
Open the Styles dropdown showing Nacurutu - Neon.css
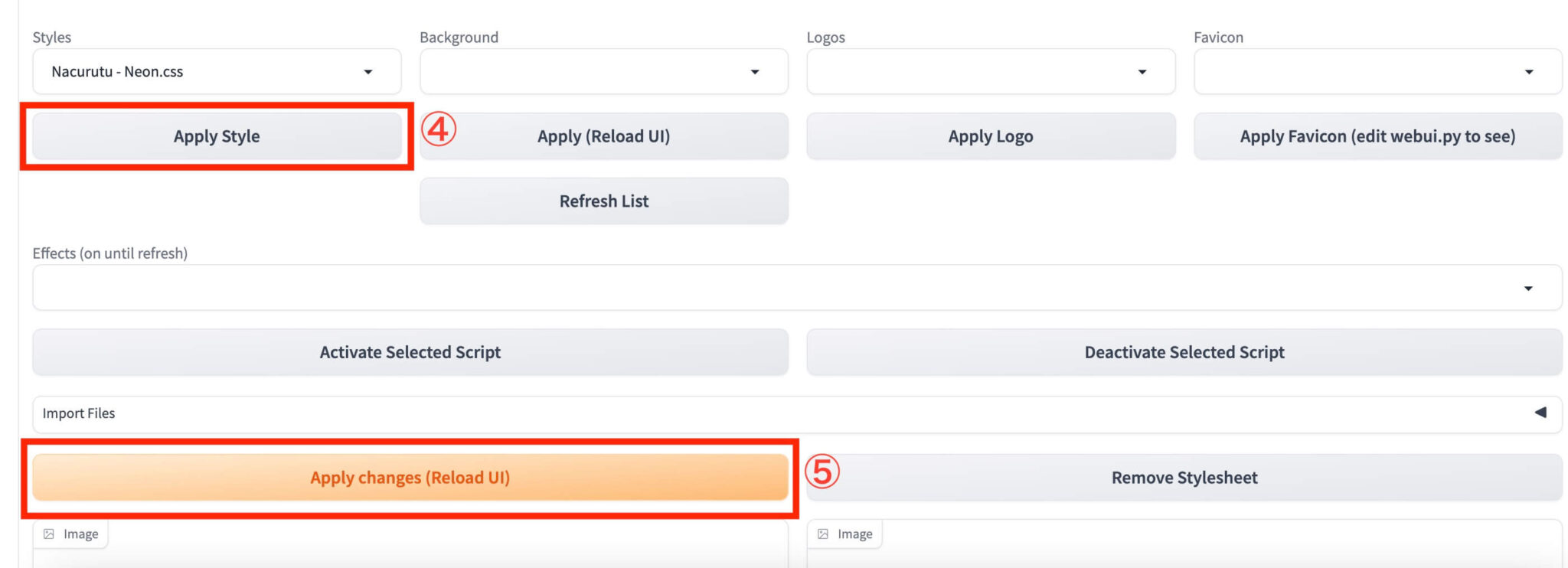pyautogui.click(x=216, y=72)
